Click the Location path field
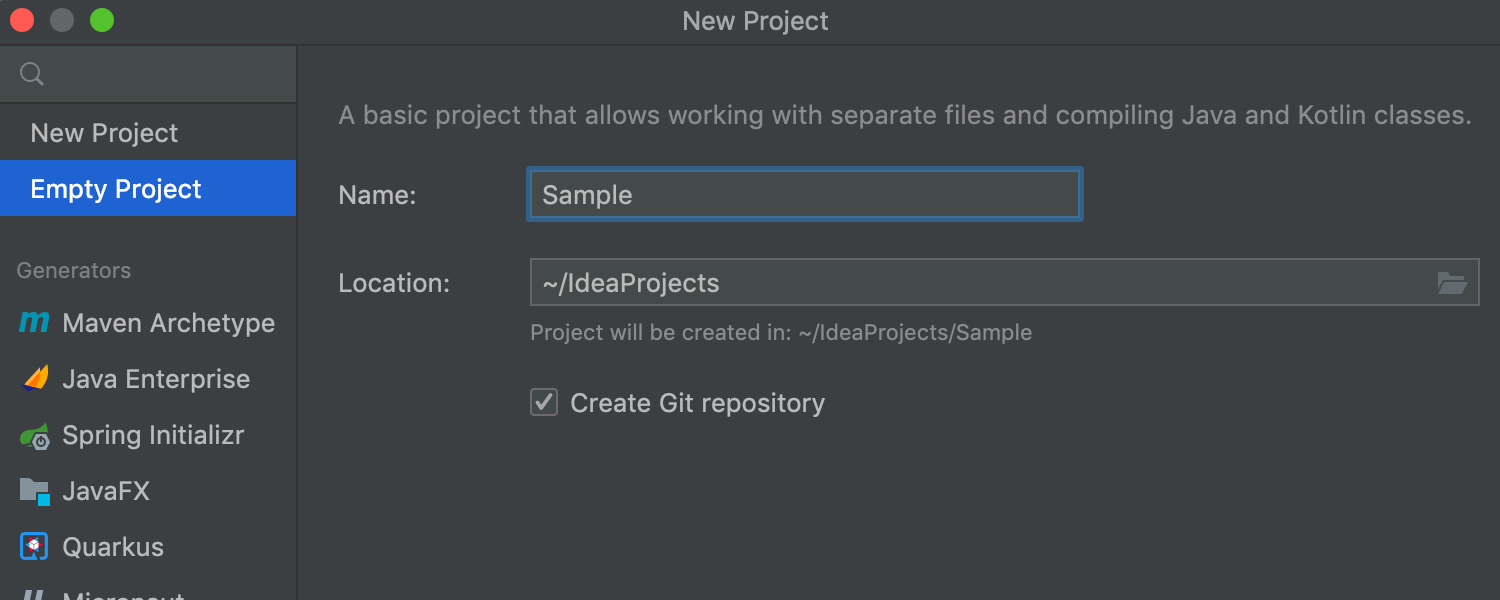Screen dimensions: 1500x600 click(980, 283)
